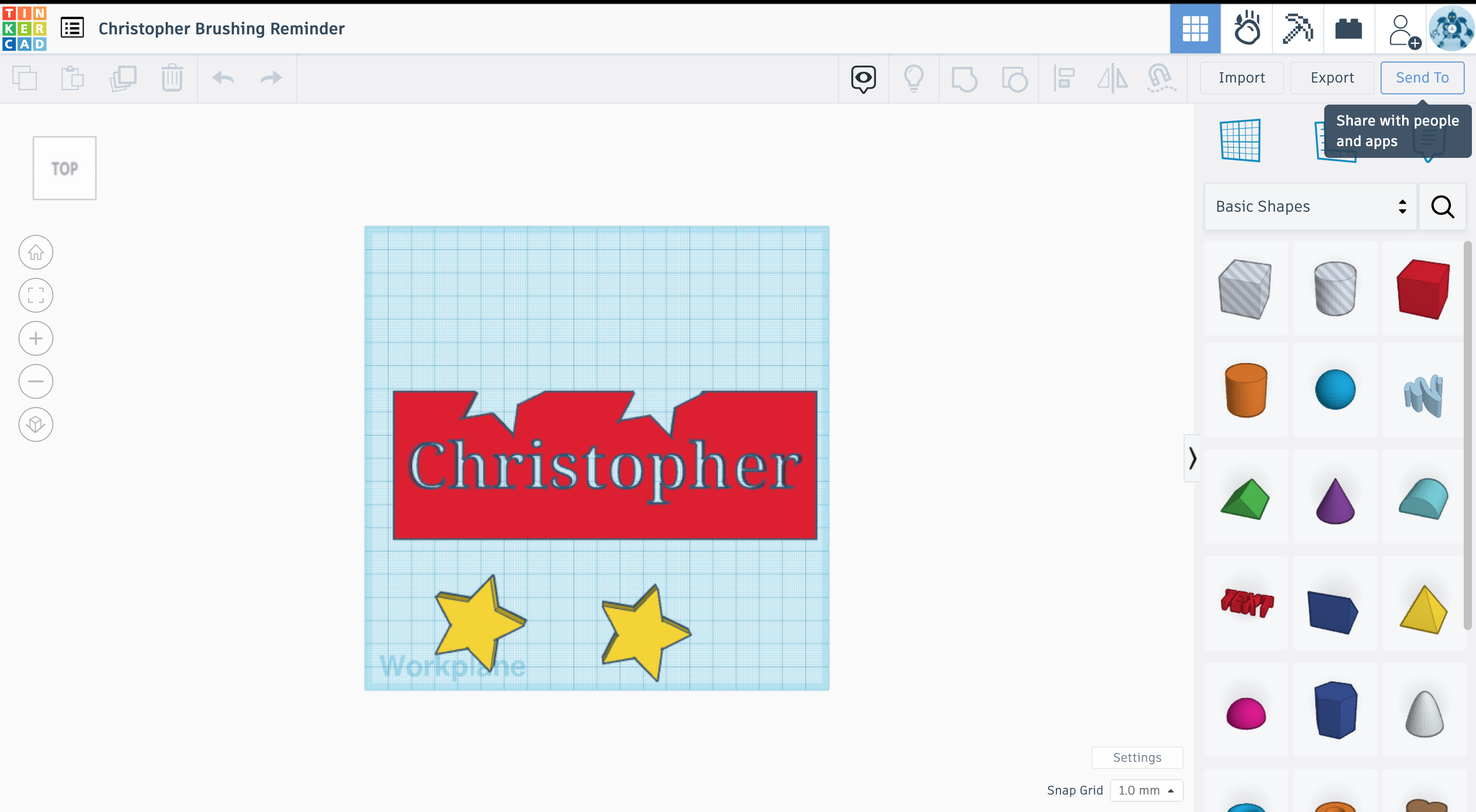The image size is (1476, 812).
Task: Expand the right panel collapse arrow
Action: point(1192,458)
